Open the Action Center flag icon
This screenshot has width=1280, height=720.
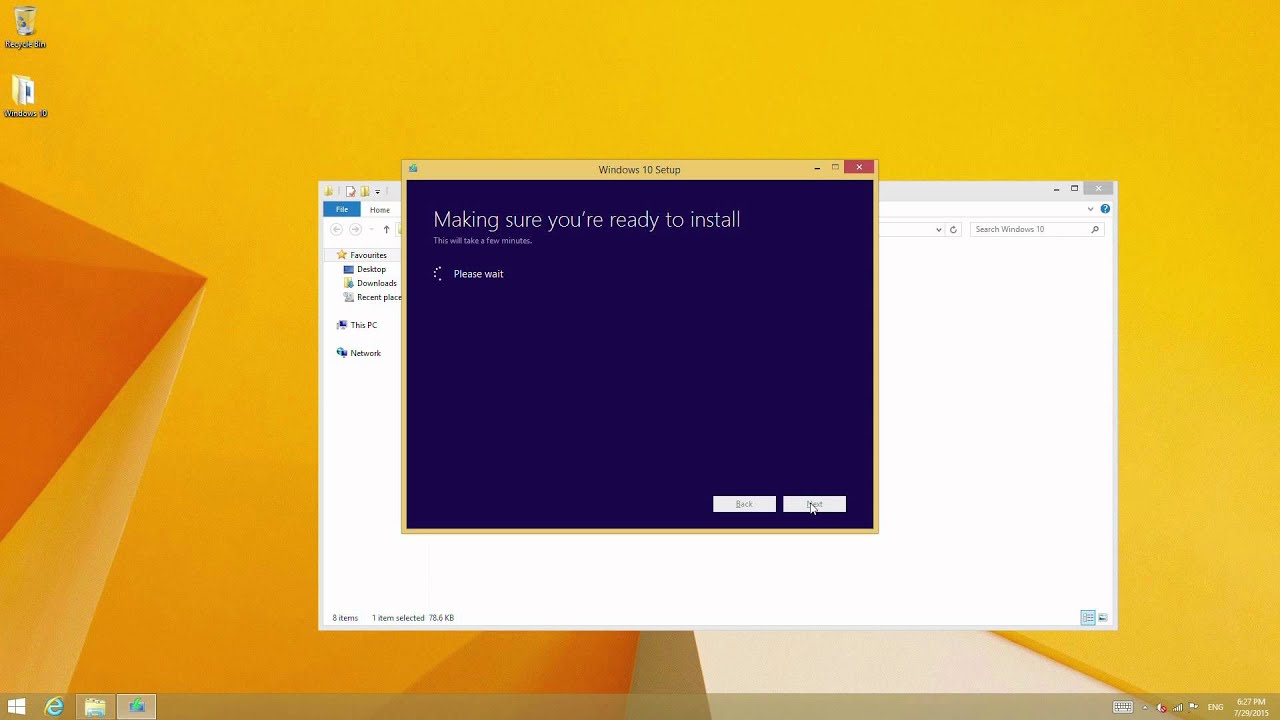(1193, 707)
